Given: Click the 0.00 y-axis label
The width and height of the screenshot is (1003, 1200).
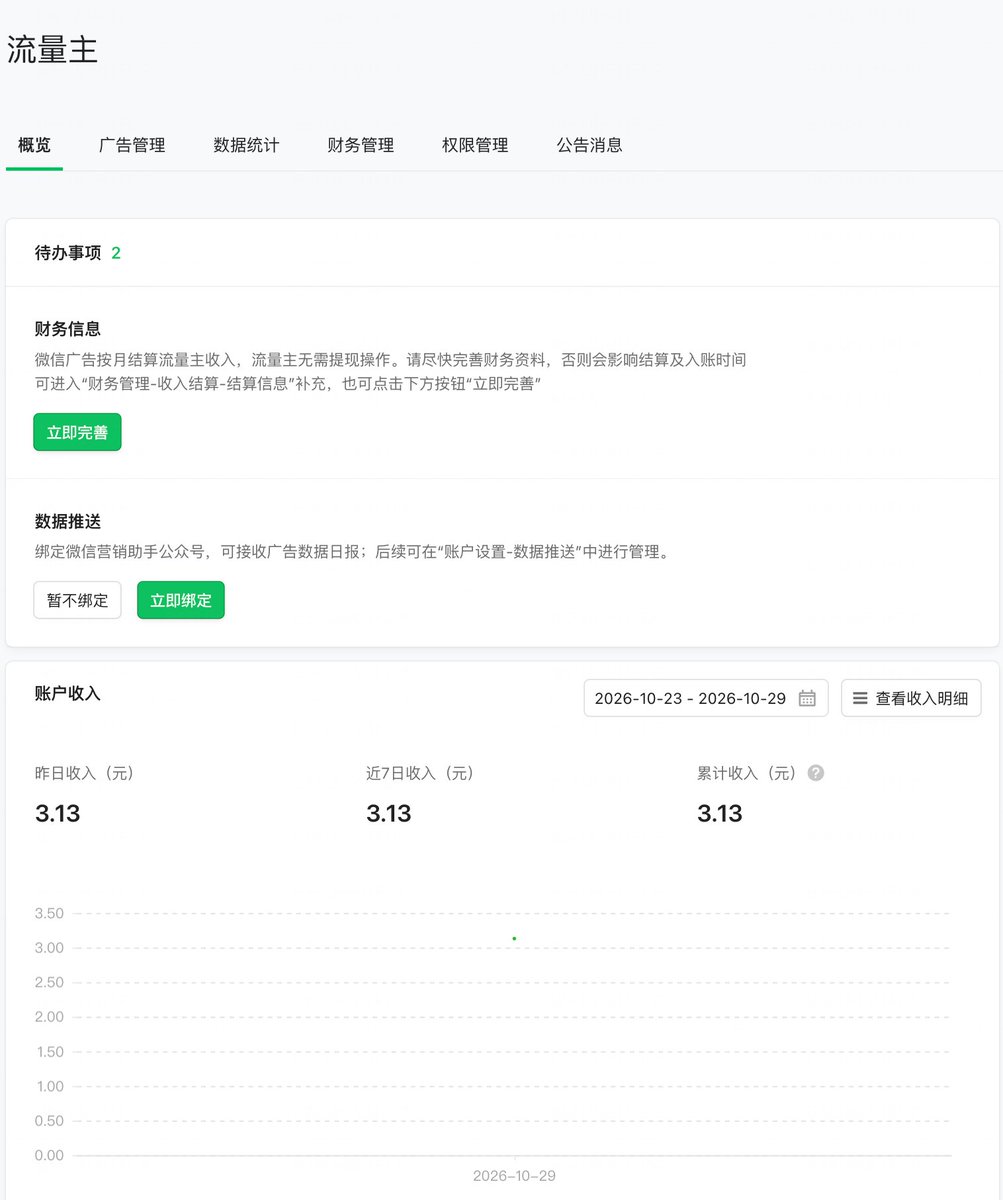Looking at the screenshot, I should coord(49,1155).
